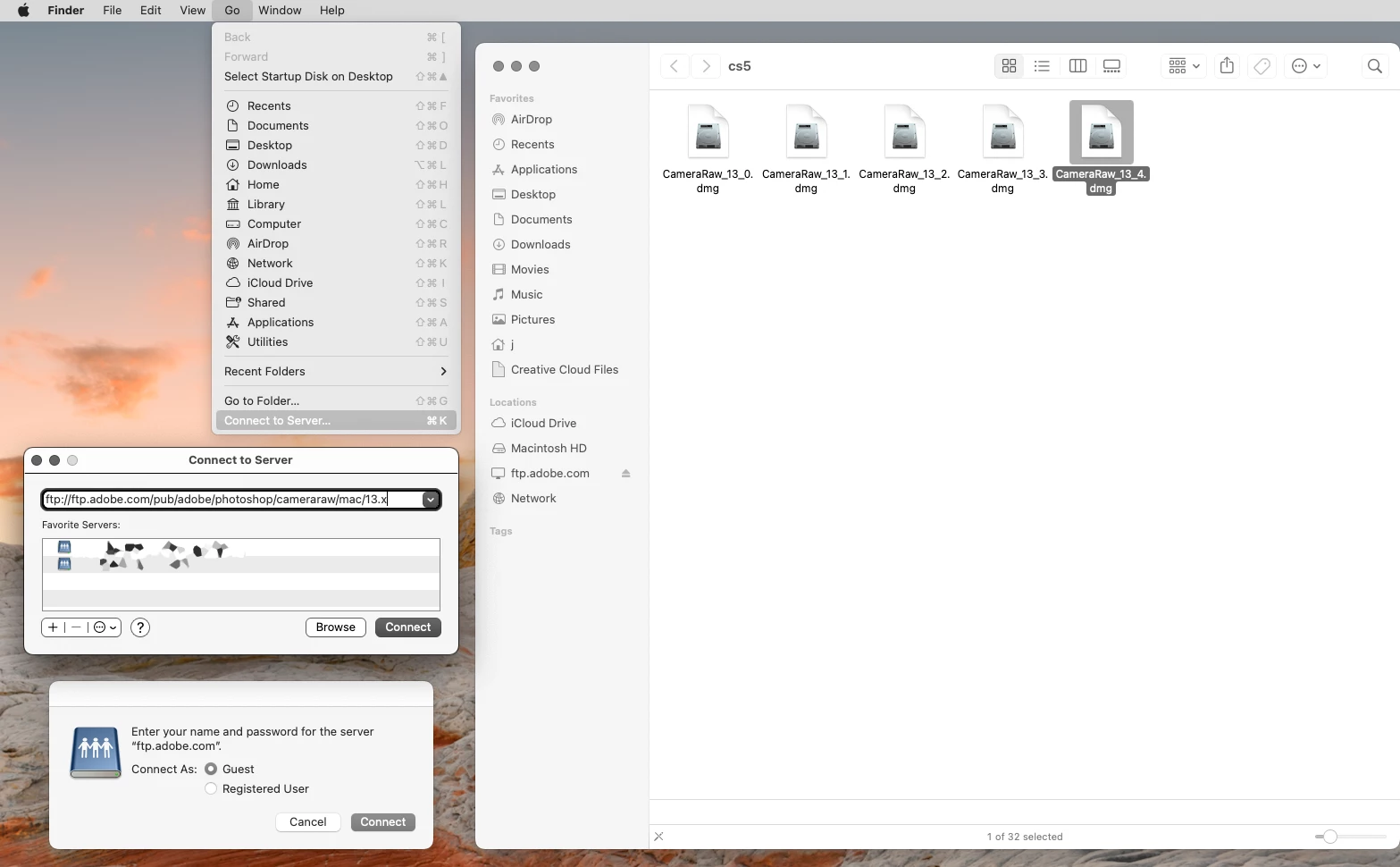The image size is (1400, 867).
Task: Open the View menu in menu bar
Action: point(192,11)
